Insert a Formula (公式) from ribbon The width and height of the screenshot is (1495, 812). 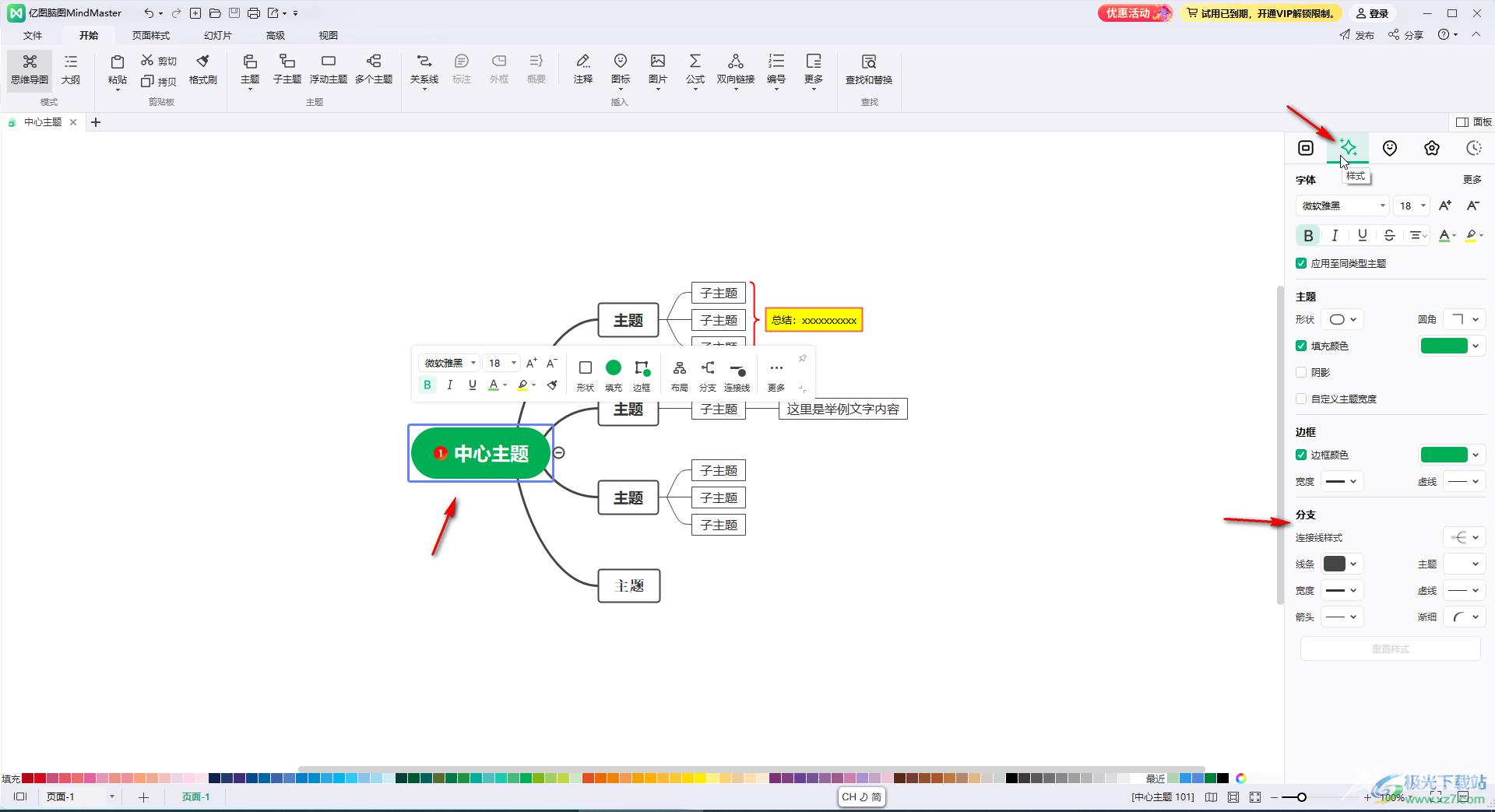point(695,69)
